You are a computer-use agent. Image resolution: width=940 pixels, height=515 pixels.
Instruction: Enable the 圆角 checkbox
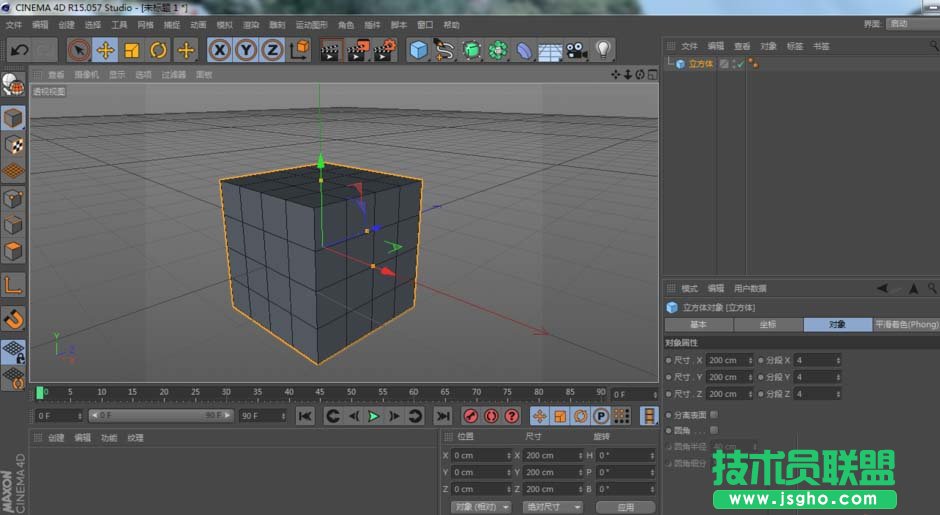click(x=713, y=430)
